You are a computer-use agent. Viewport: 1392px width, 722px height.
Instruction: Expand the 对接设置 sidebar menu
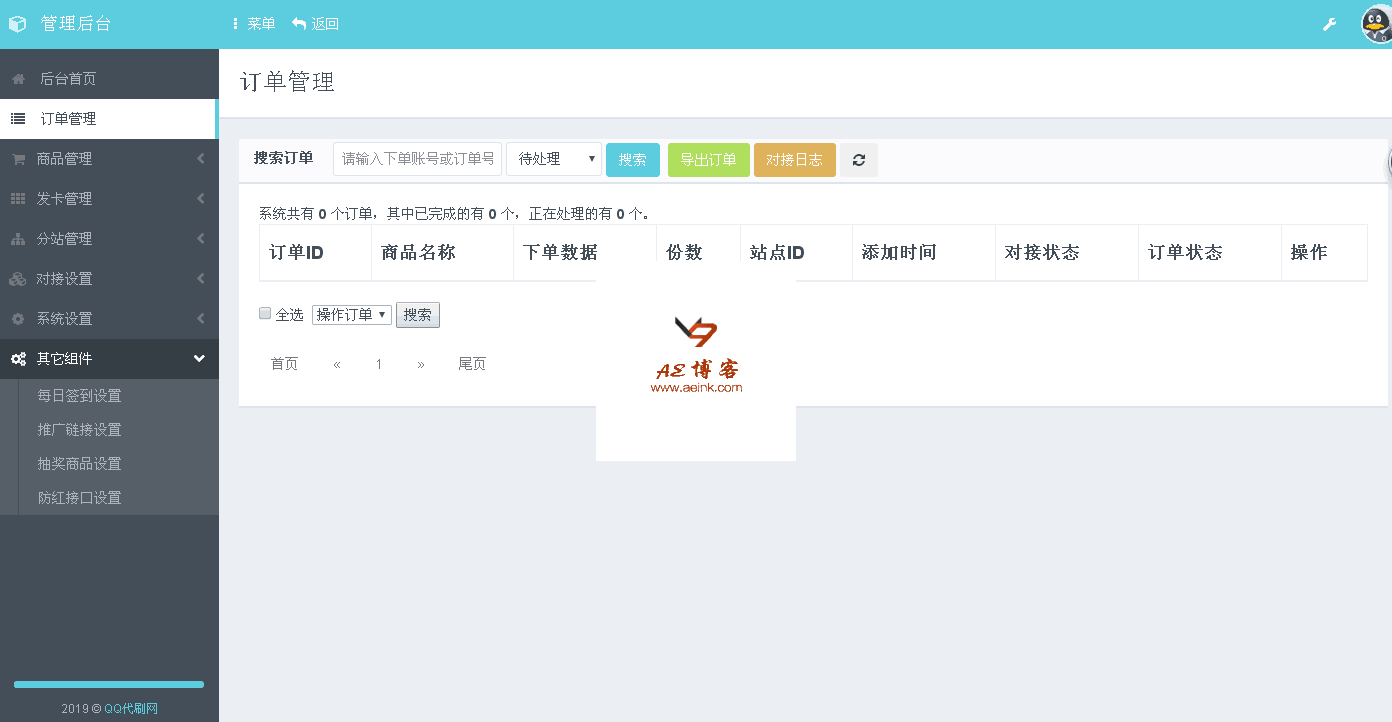[x=109, y=279]
